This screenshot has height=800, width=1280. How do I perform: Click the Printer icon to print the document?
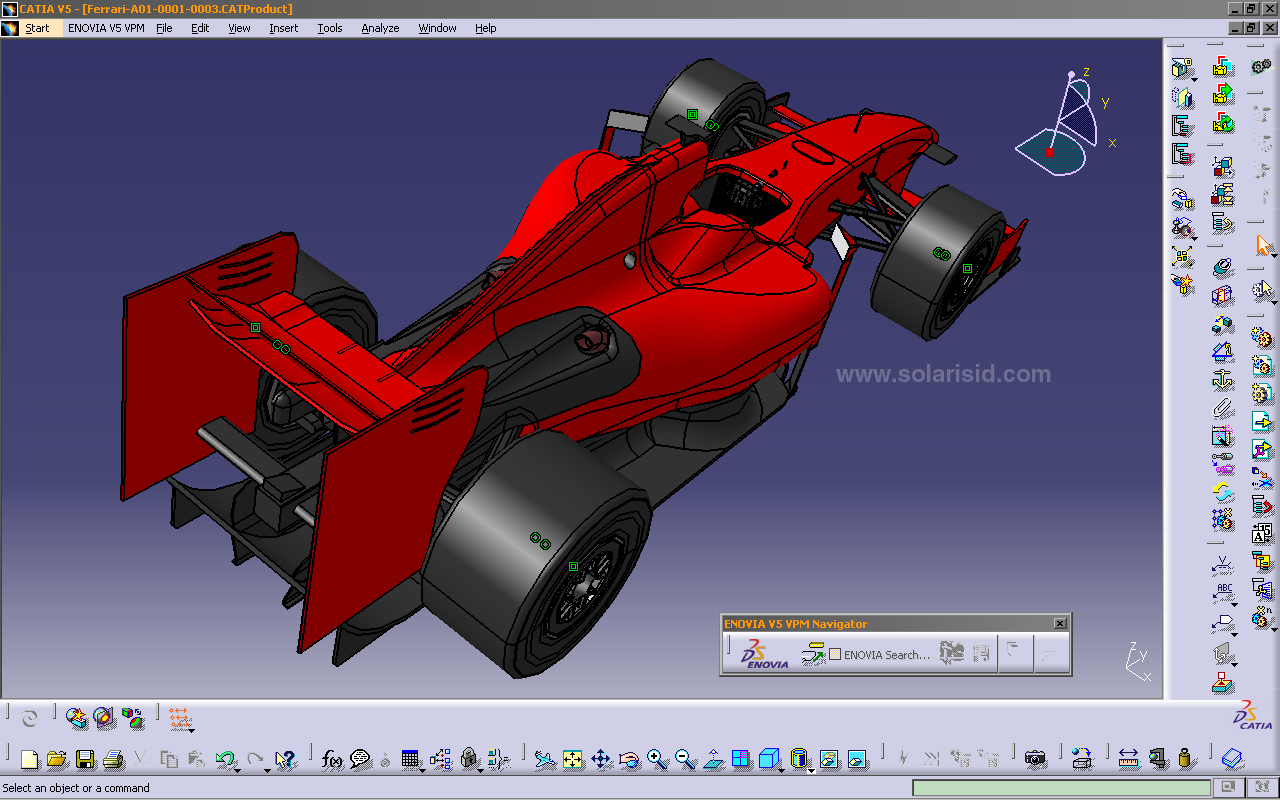113,758
